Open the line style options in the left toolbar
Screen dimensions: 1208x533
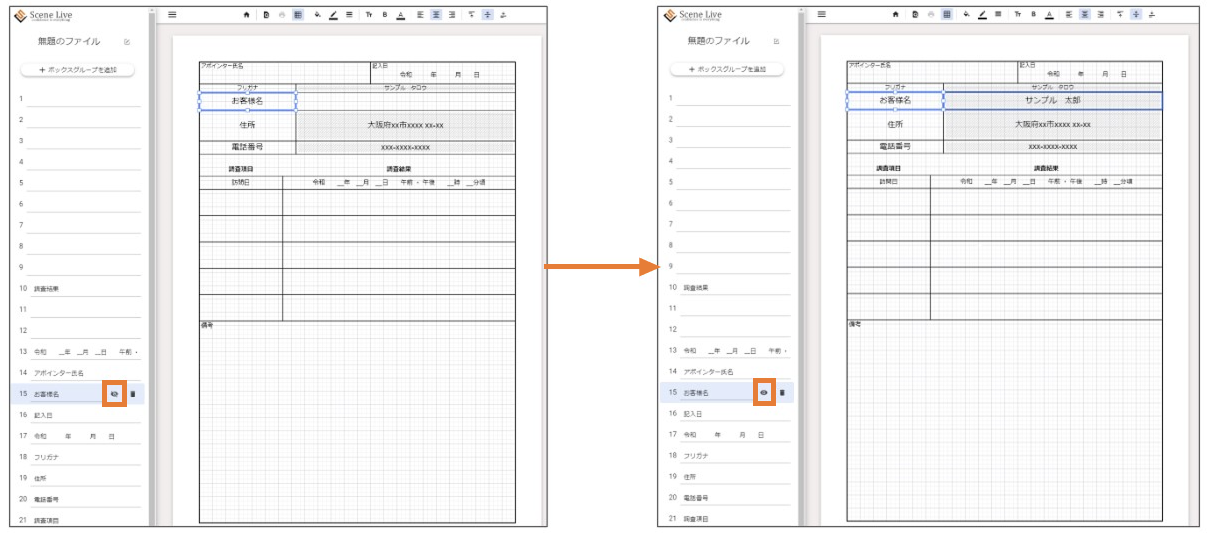[349, 15]
